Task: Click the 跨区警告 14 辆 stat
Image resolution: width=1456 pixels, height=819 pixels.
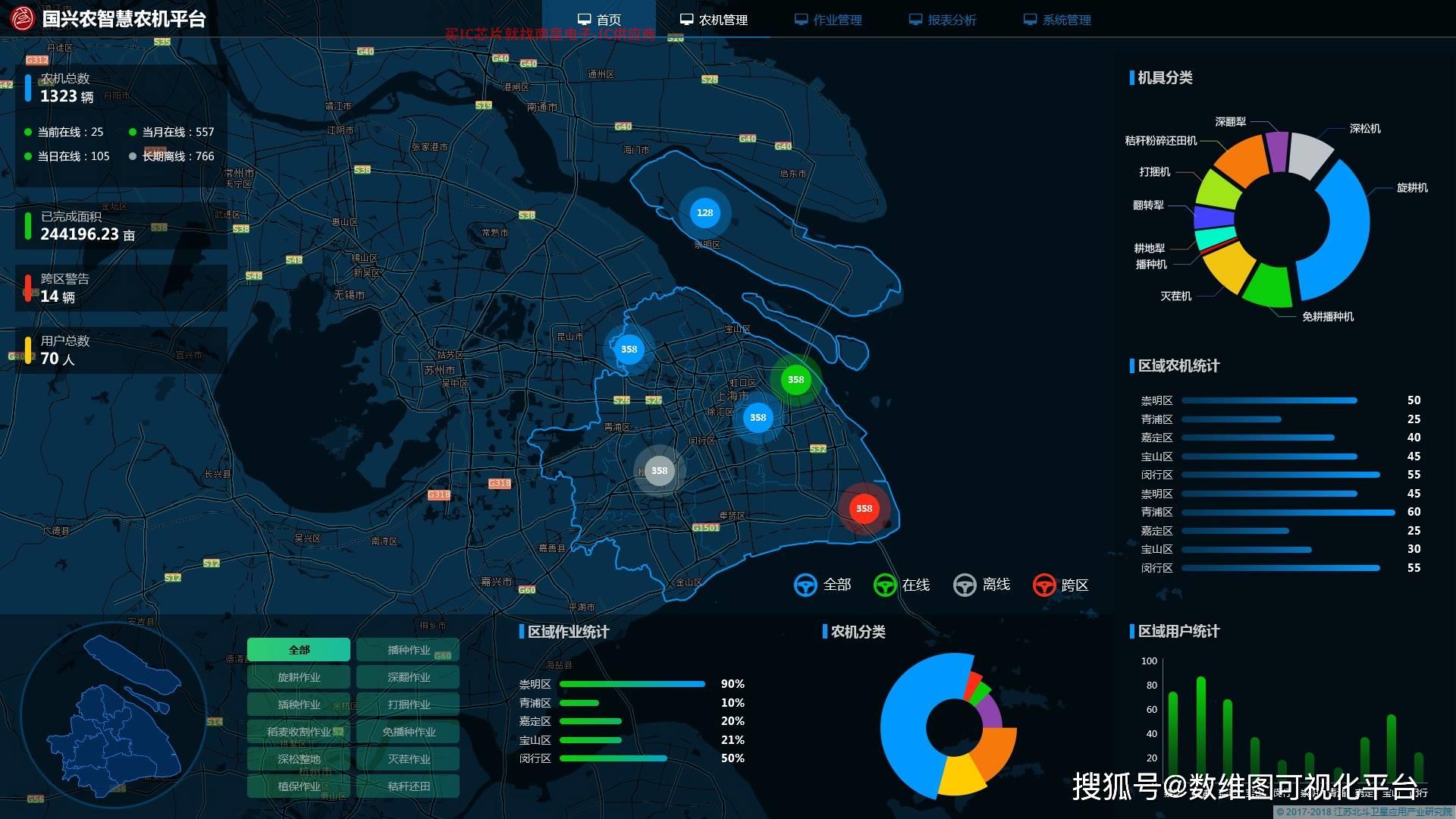Action: [x=121, y=288]
